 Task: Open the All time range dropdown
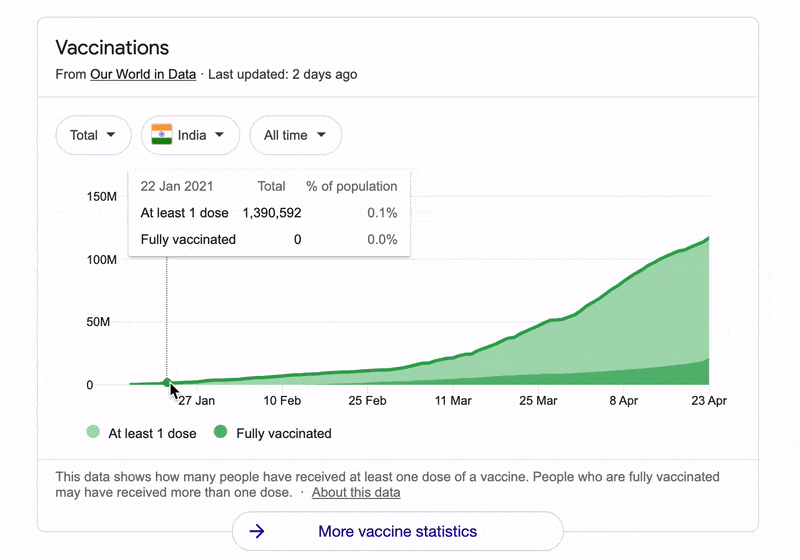coord(295,136)
